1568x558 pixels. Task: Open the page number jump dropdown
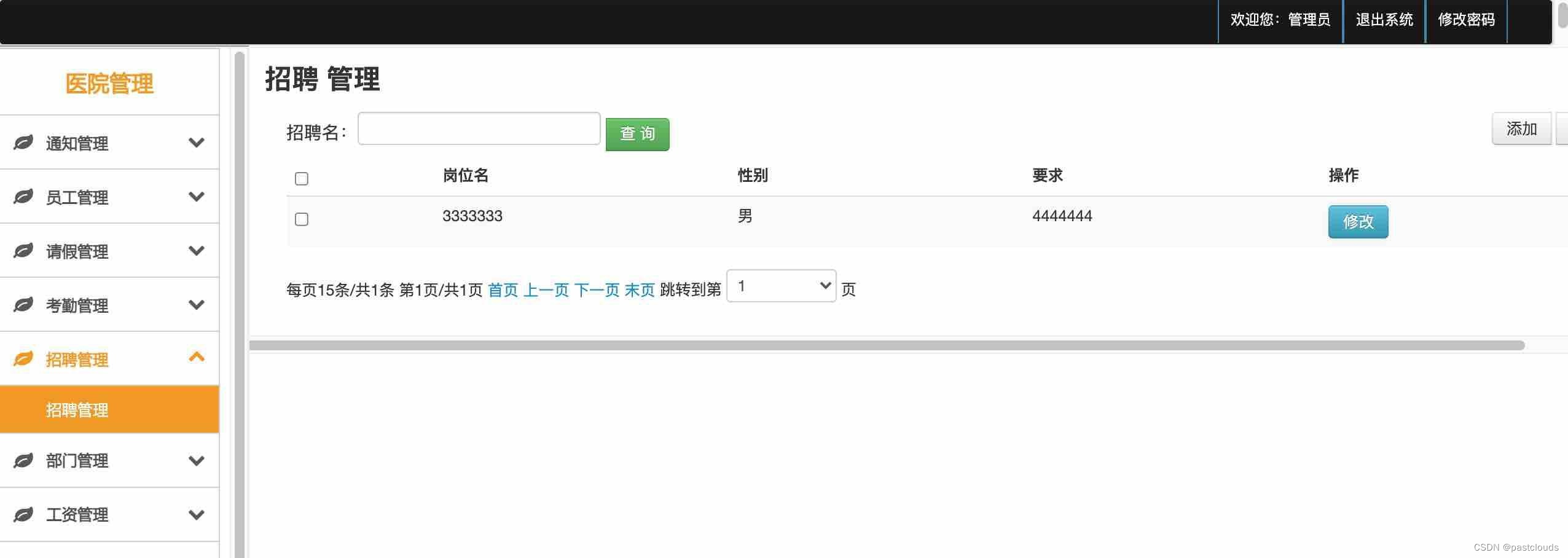781,286
